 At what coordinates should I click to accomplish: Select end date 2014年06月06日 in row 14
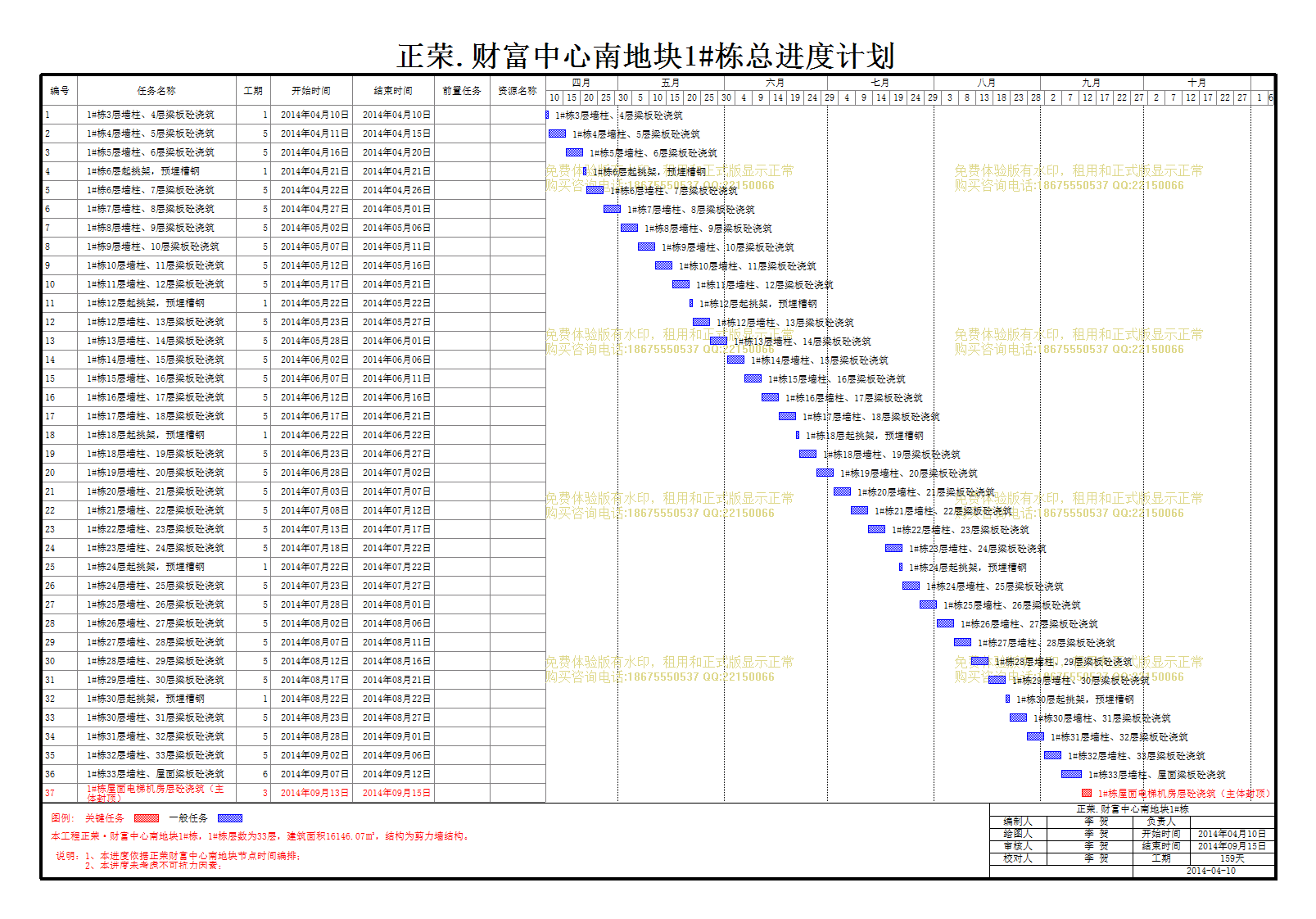pyautogui.click(x=396, y=360)
